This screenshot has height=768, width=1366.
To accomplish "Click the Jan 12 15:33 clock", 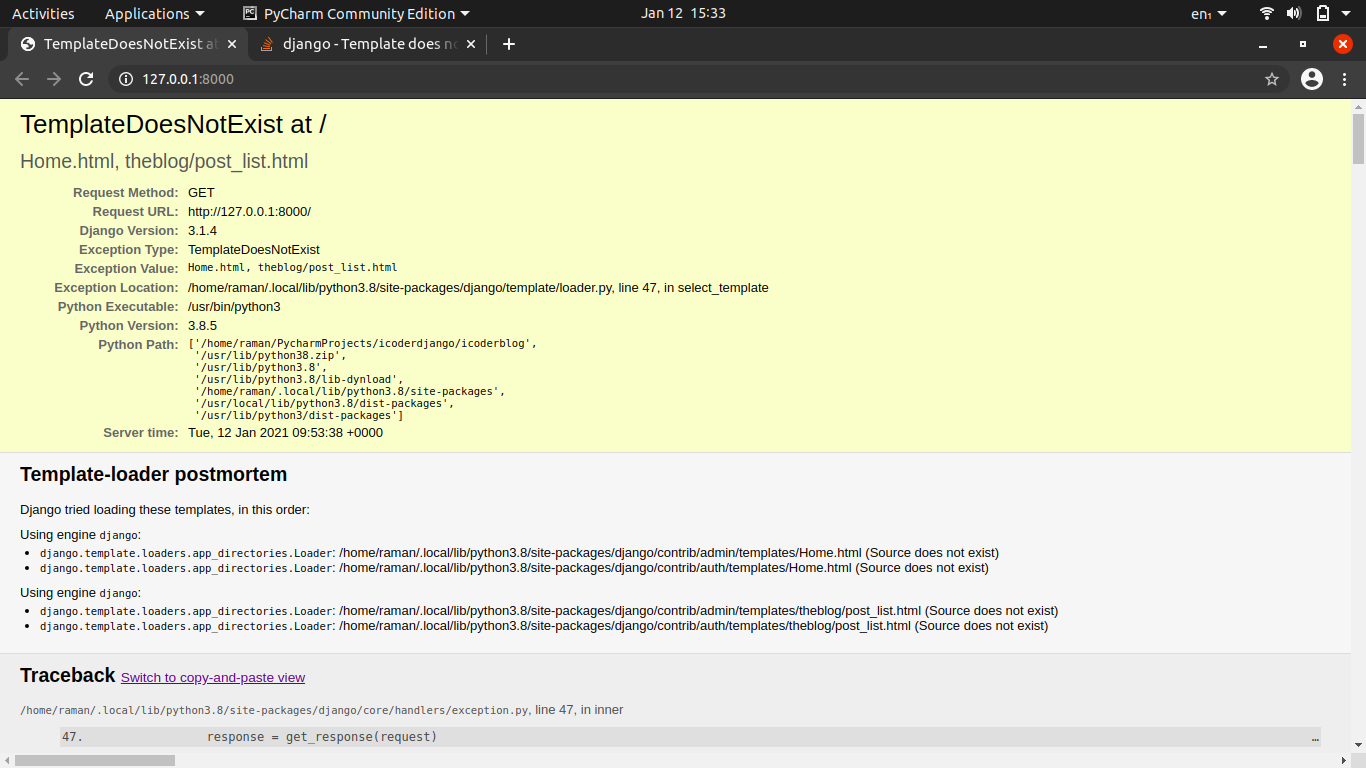I will point(683,13).
